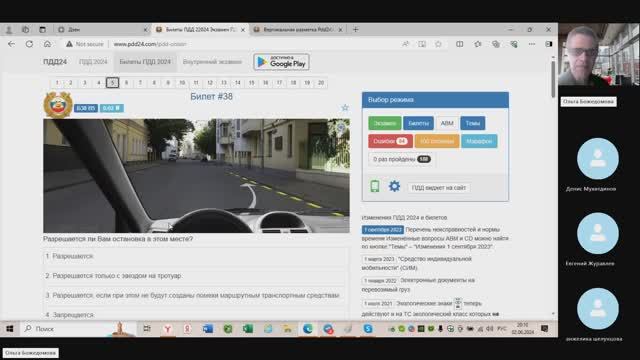
Task: Open the tab actions menu icon
Action: coord(42,29)
